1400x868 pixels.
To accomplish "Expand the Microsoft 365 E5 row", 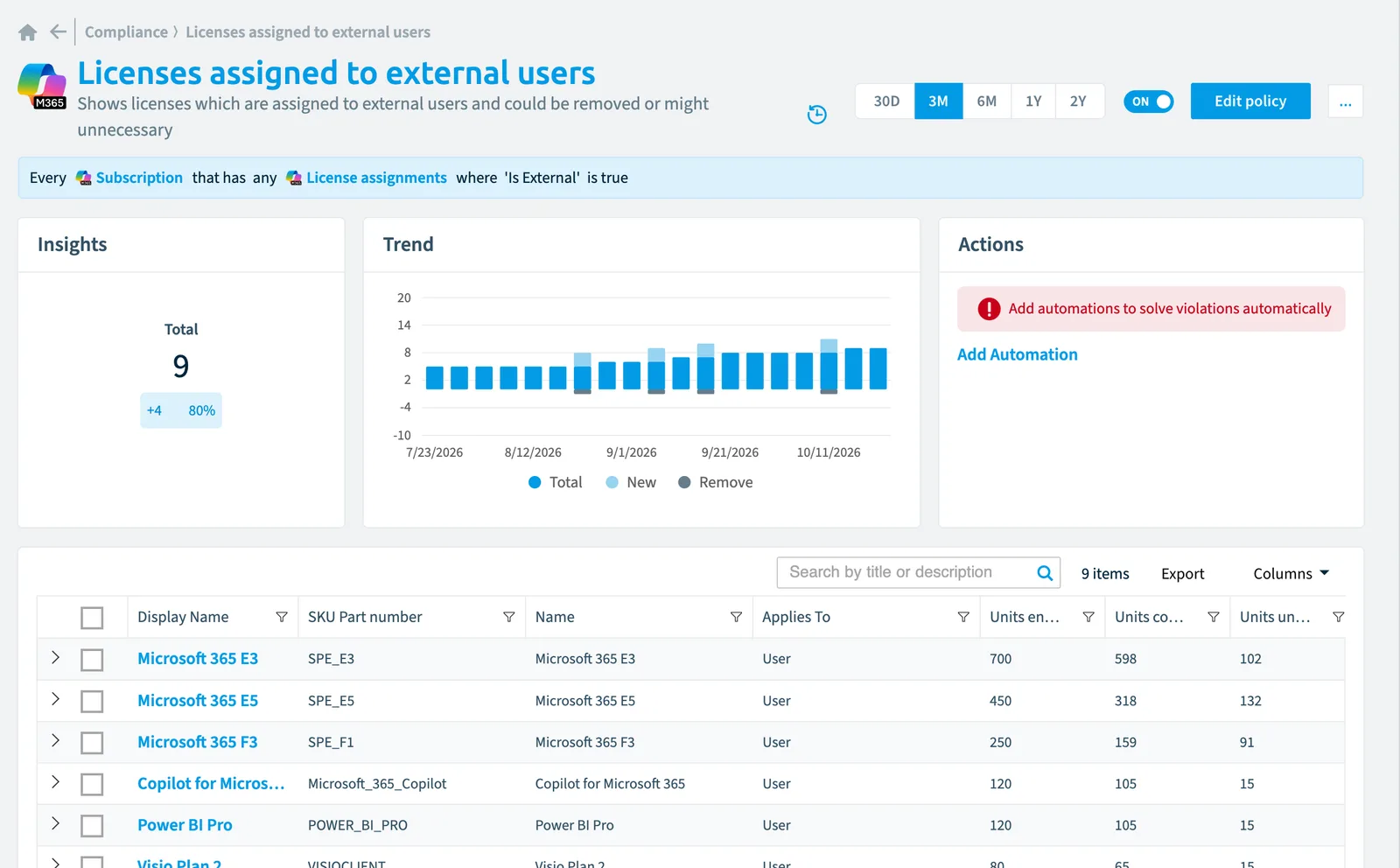I will (55, 698).
